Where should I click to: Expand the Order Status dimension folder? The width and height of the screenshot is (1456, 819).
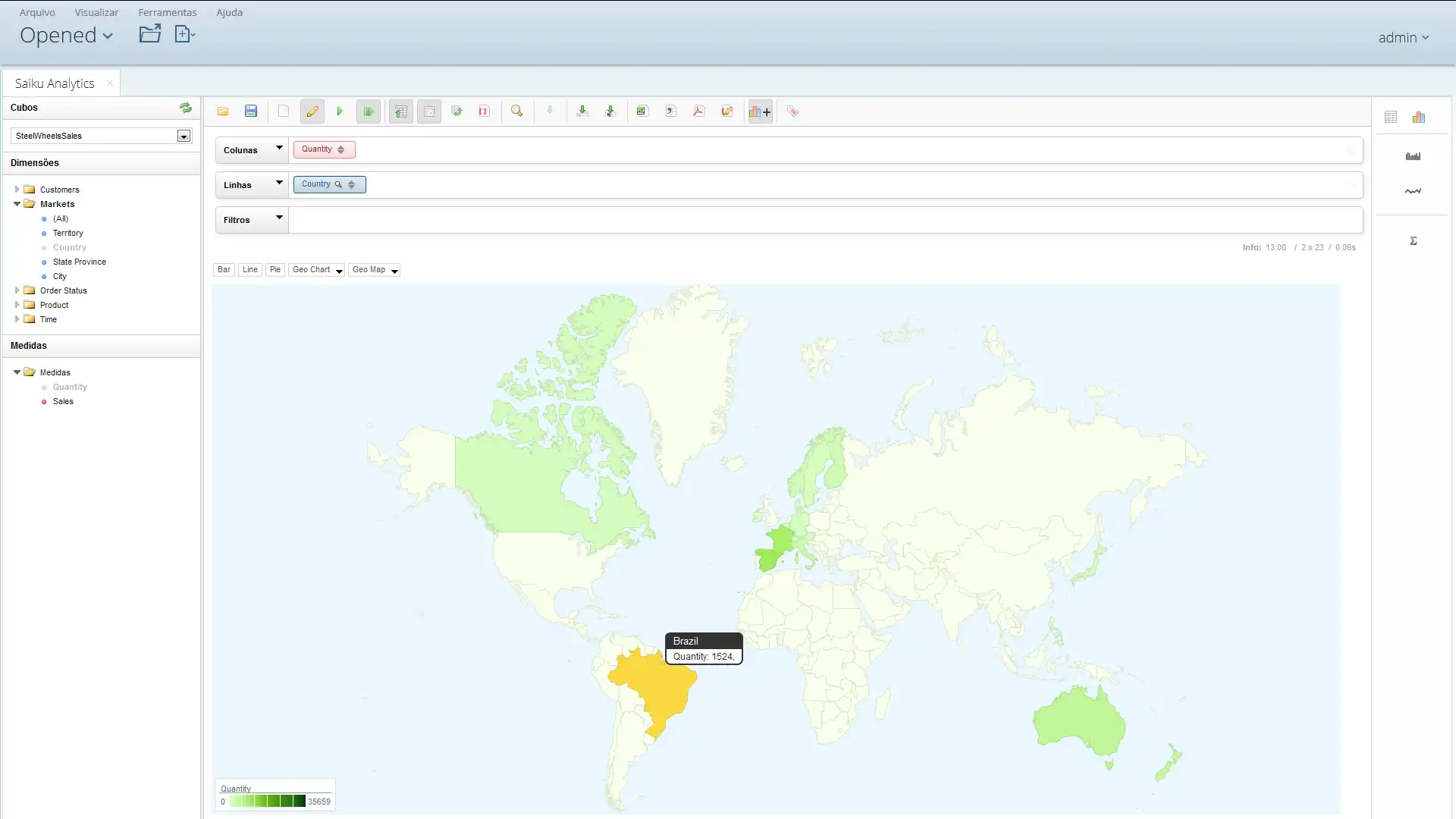pyautogui.click(x=17, y=290)
